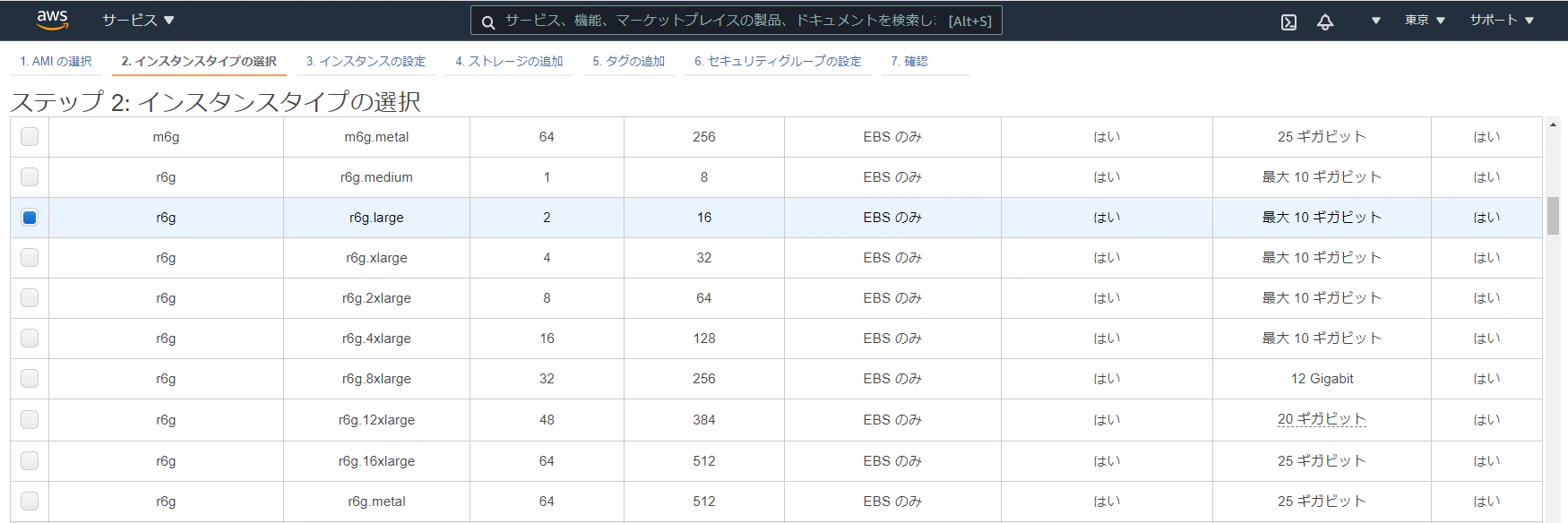
Task: Expand the account dropdown arrow beside the bell
Action: point(1375,21)
